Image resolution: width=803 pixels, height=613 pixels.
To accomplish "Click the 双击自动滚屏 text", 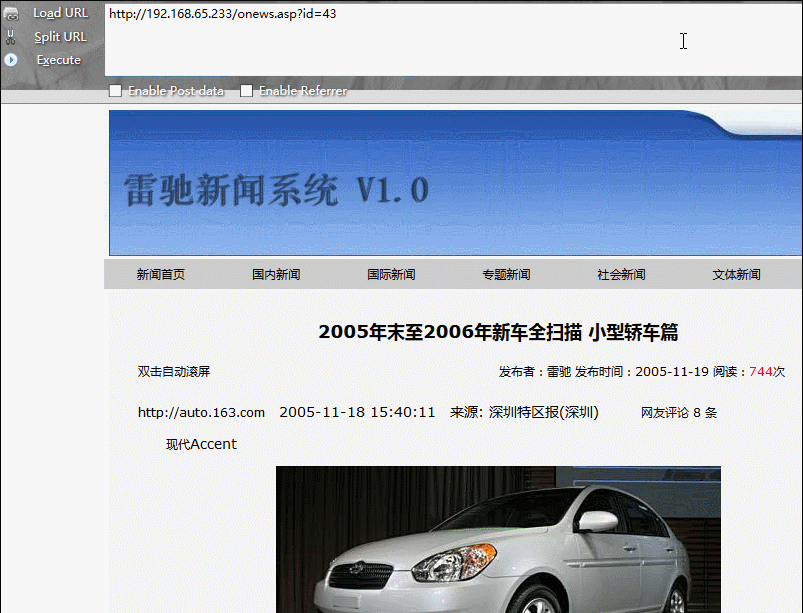I will [174, 372].
